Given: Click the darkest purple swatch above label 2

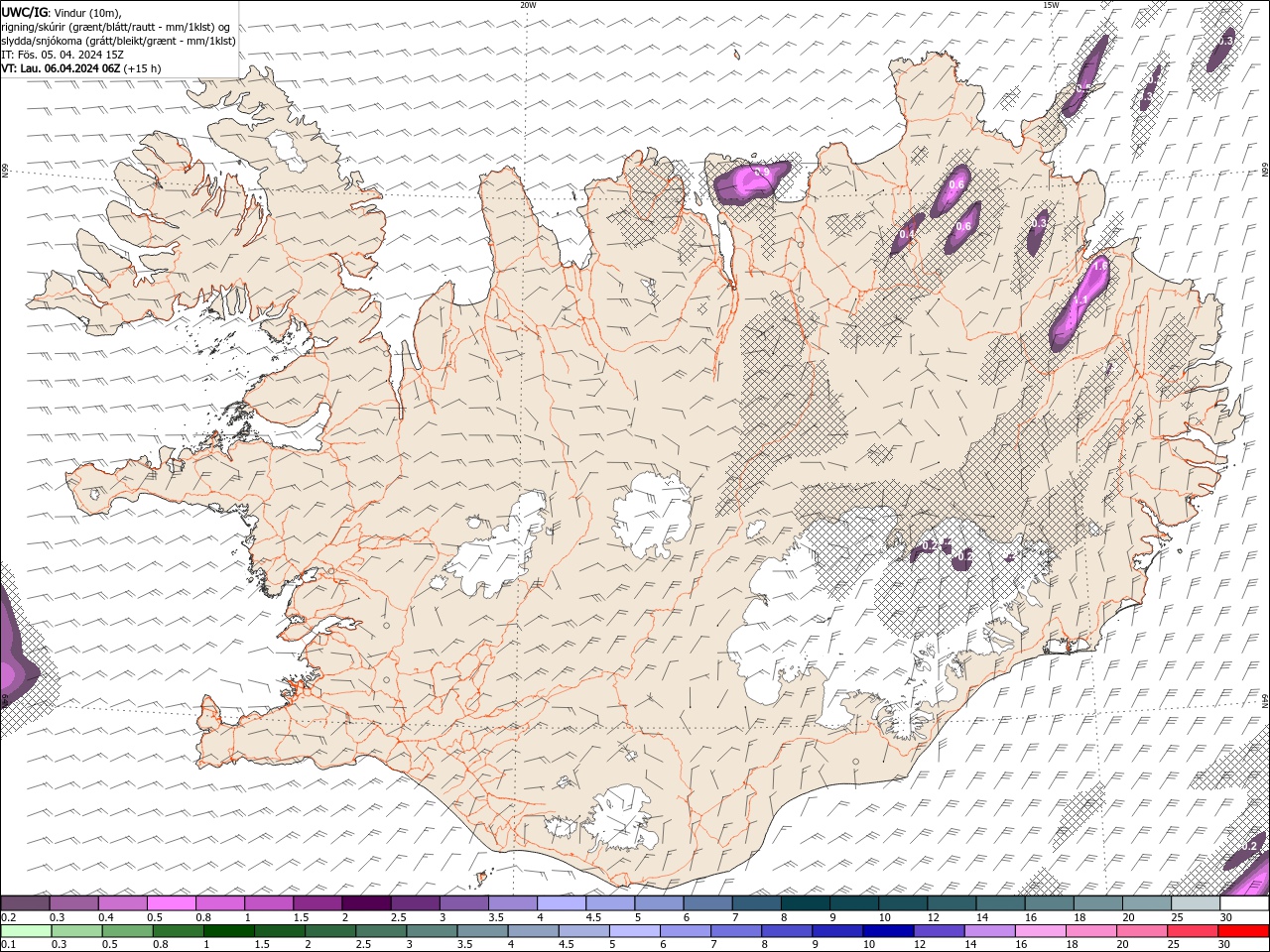Looking at the screenshot, I should click(365, 903).
